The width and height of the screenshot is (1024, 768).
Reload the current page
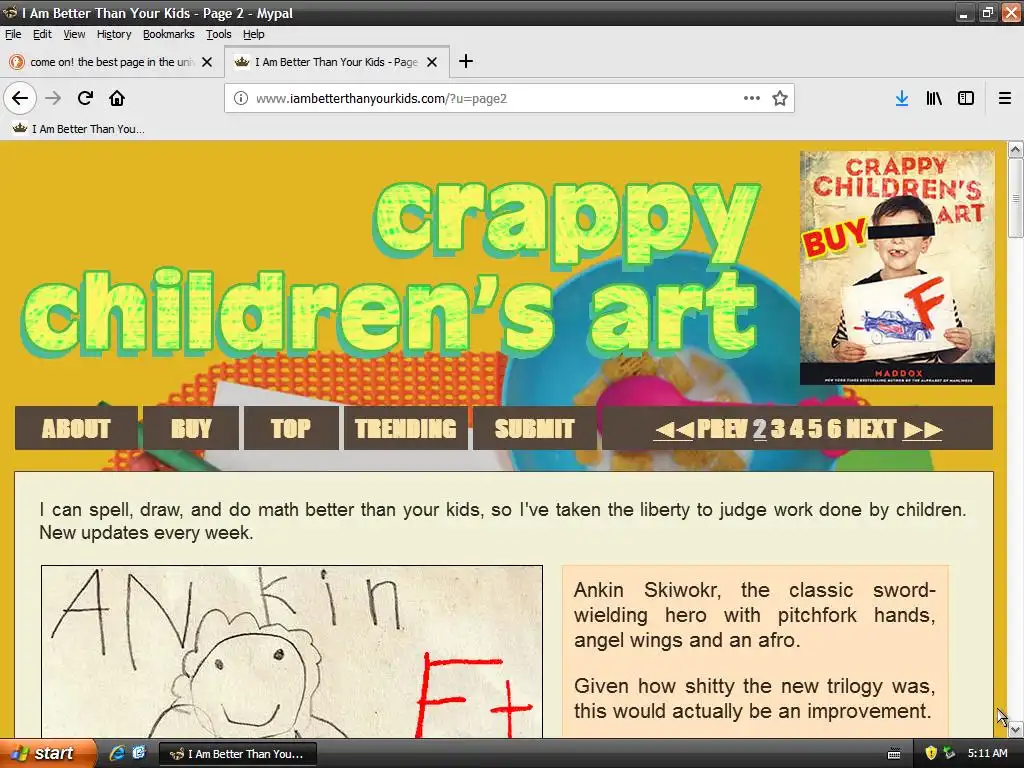tap(85, 99)
